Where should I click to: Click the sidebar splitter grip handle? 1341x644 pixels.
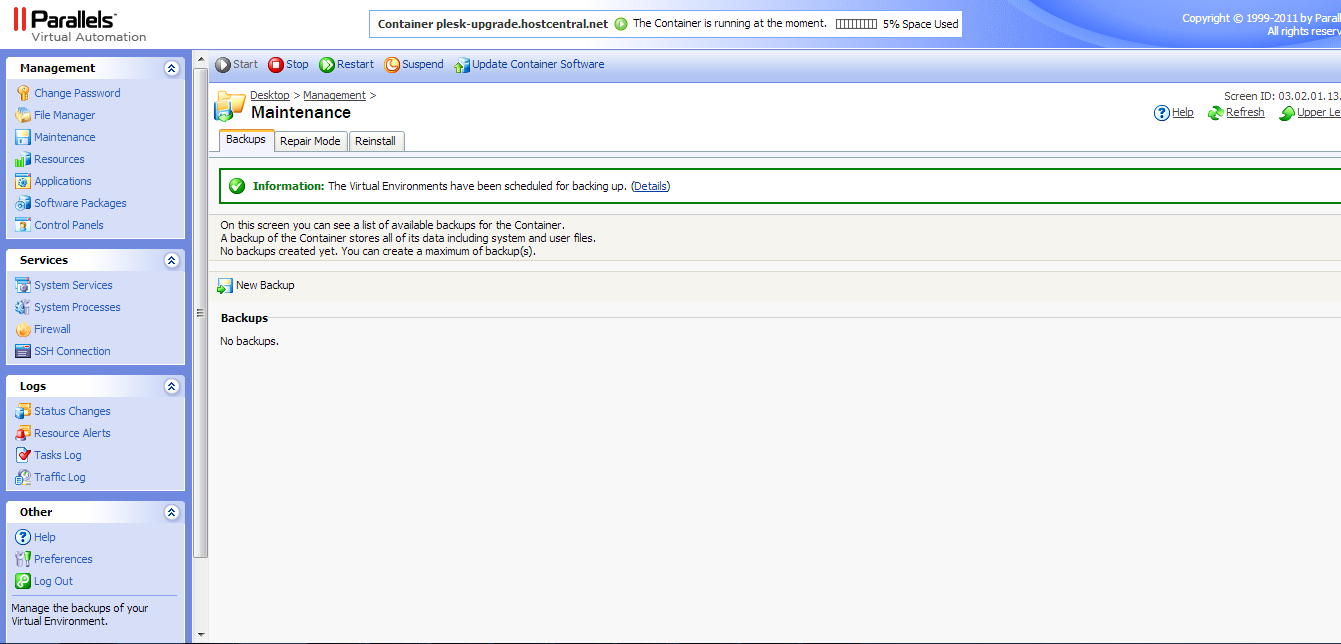pyautogui.click(x=199, y=314)
